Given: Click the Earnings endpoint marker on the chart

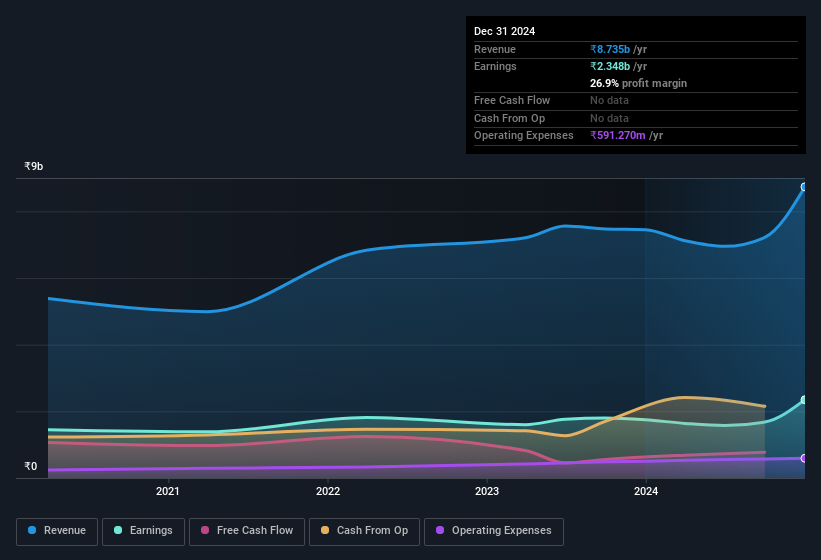Looking at the screenshot, I should click(x=804, y=400).
